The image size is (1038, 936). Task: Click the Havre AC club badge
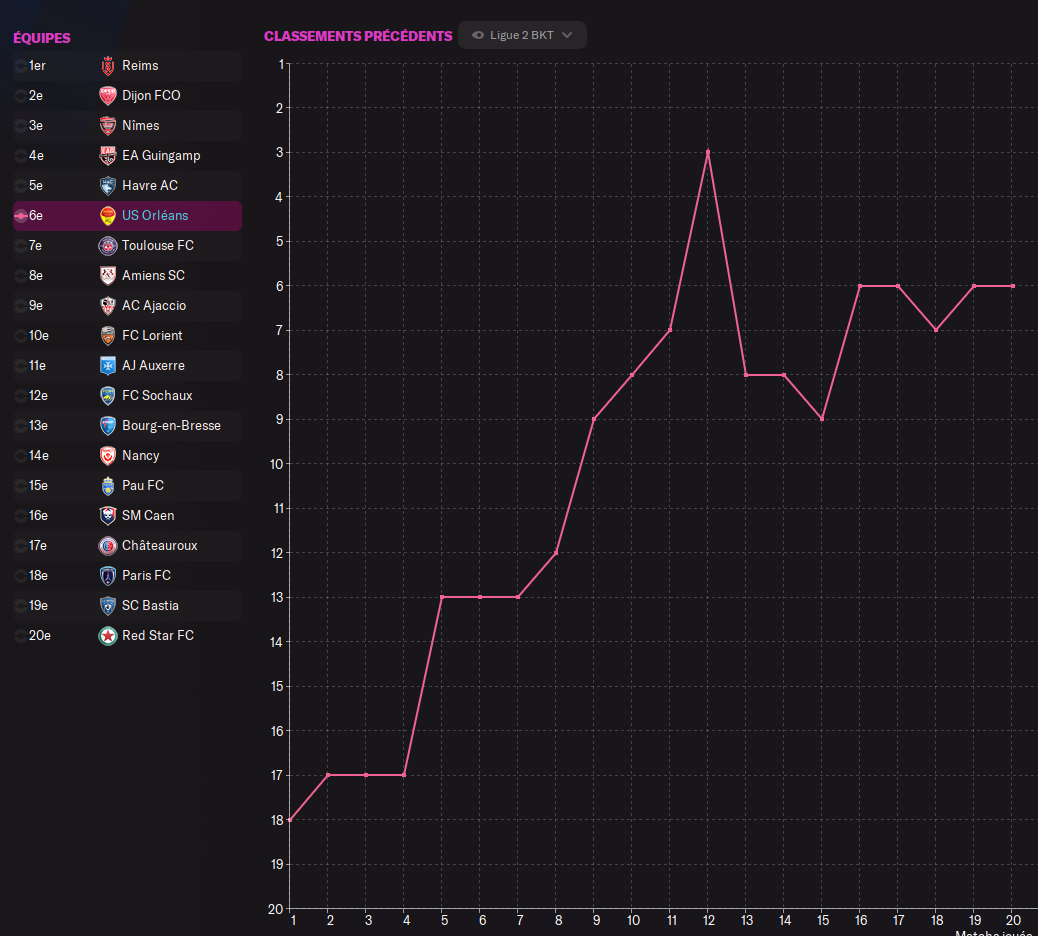[107, 185]
